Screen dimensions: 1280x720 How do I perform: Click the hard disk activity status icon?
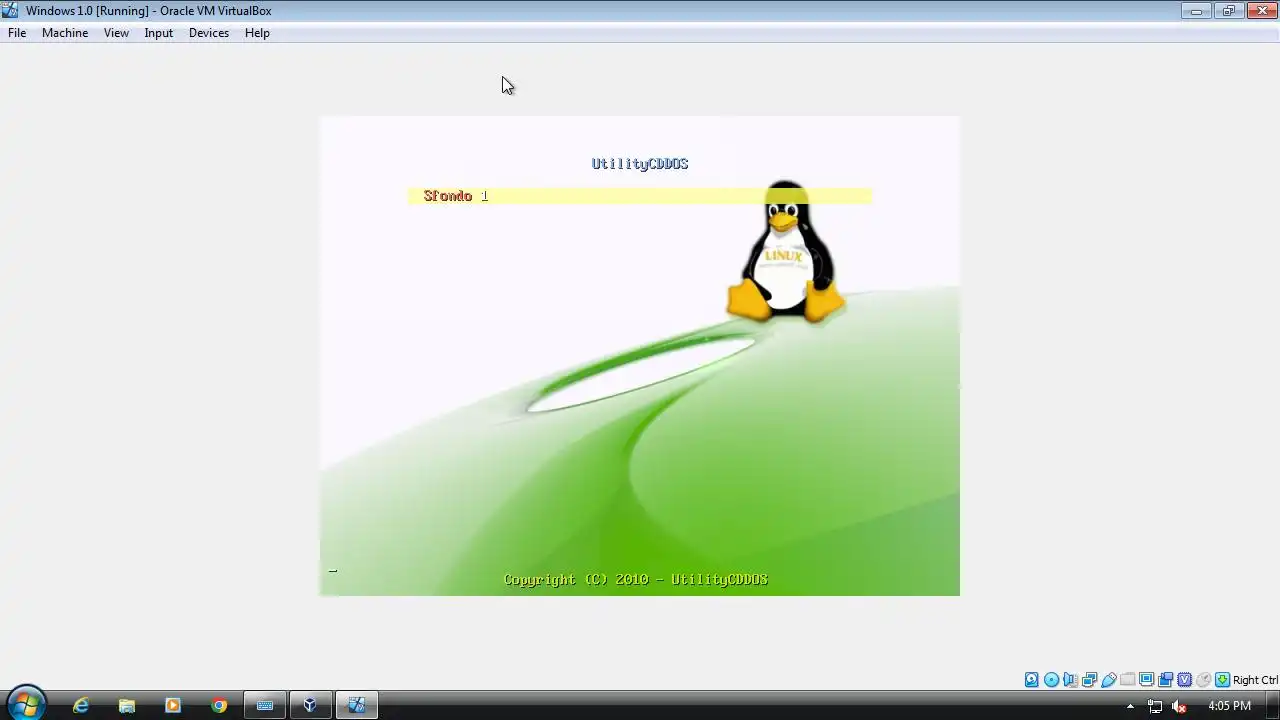point(1032,680)
